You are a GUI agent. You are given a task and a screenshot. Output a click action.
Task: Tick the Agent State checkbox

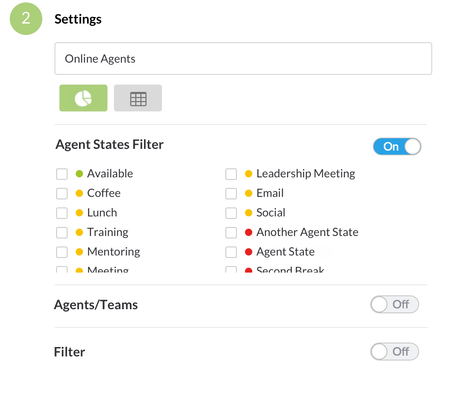tap(231, 252)
